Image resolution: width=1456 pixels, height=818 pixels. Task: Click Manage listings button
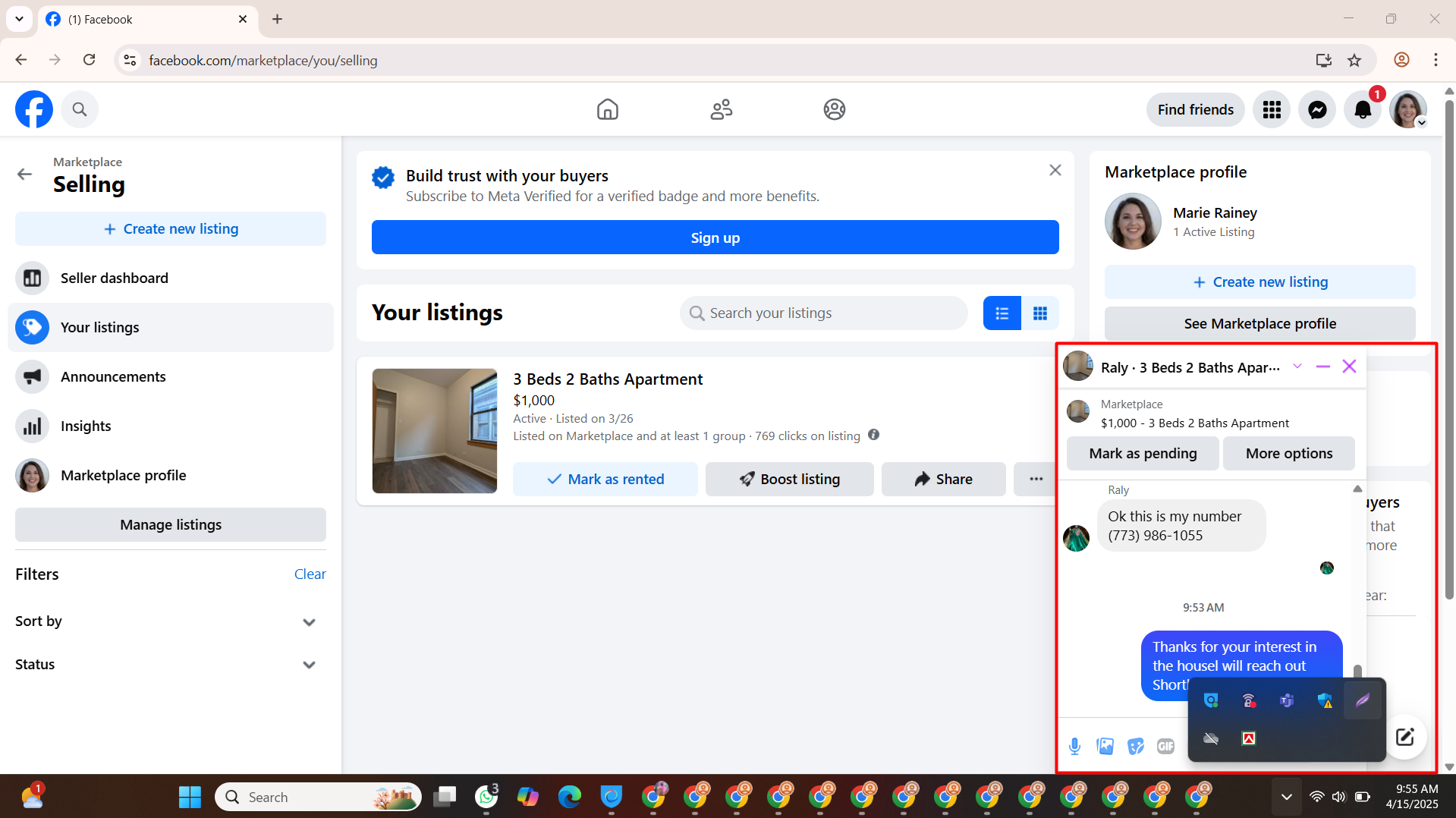171,524
